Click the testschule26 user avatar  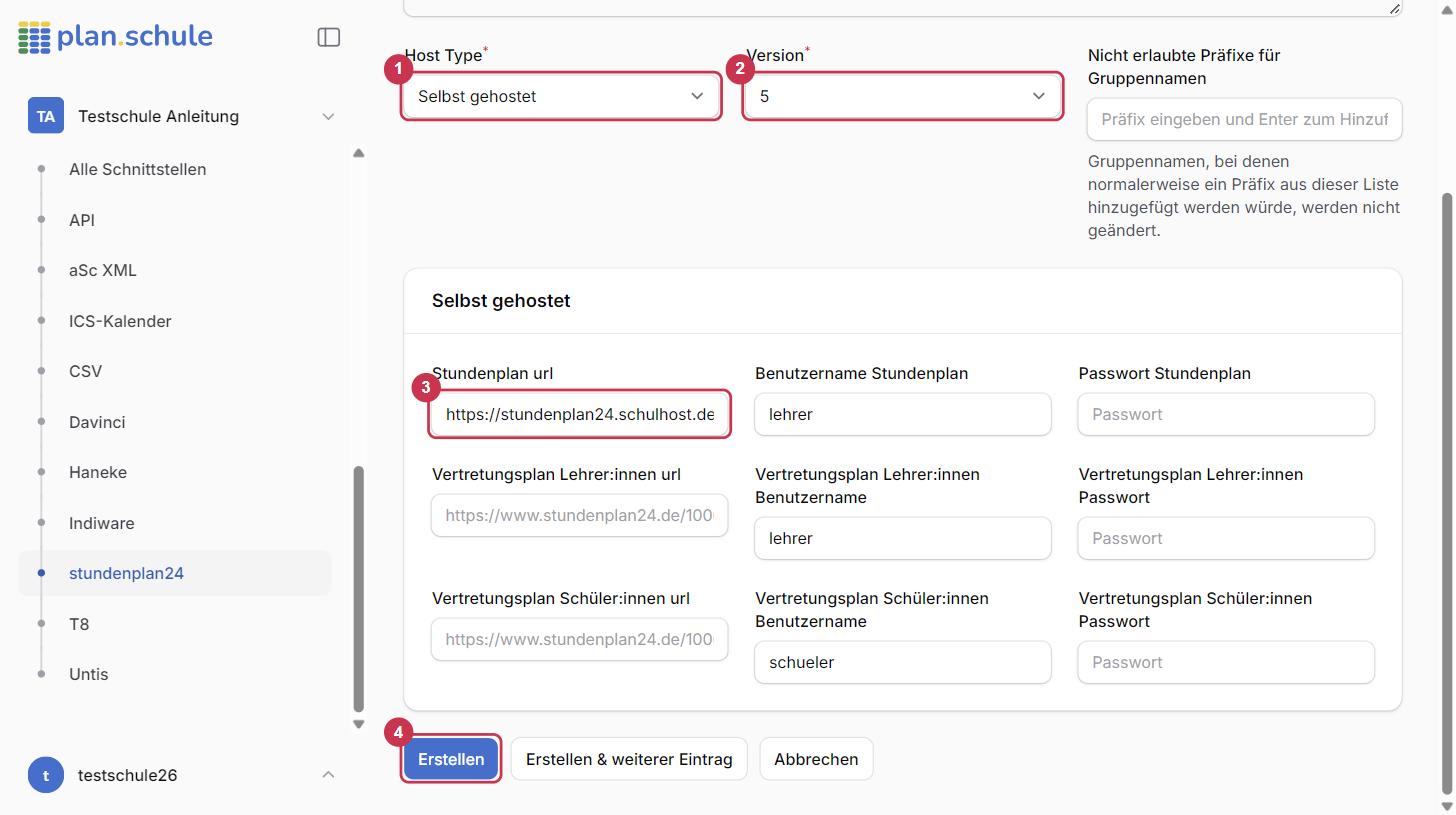(46, 775)
